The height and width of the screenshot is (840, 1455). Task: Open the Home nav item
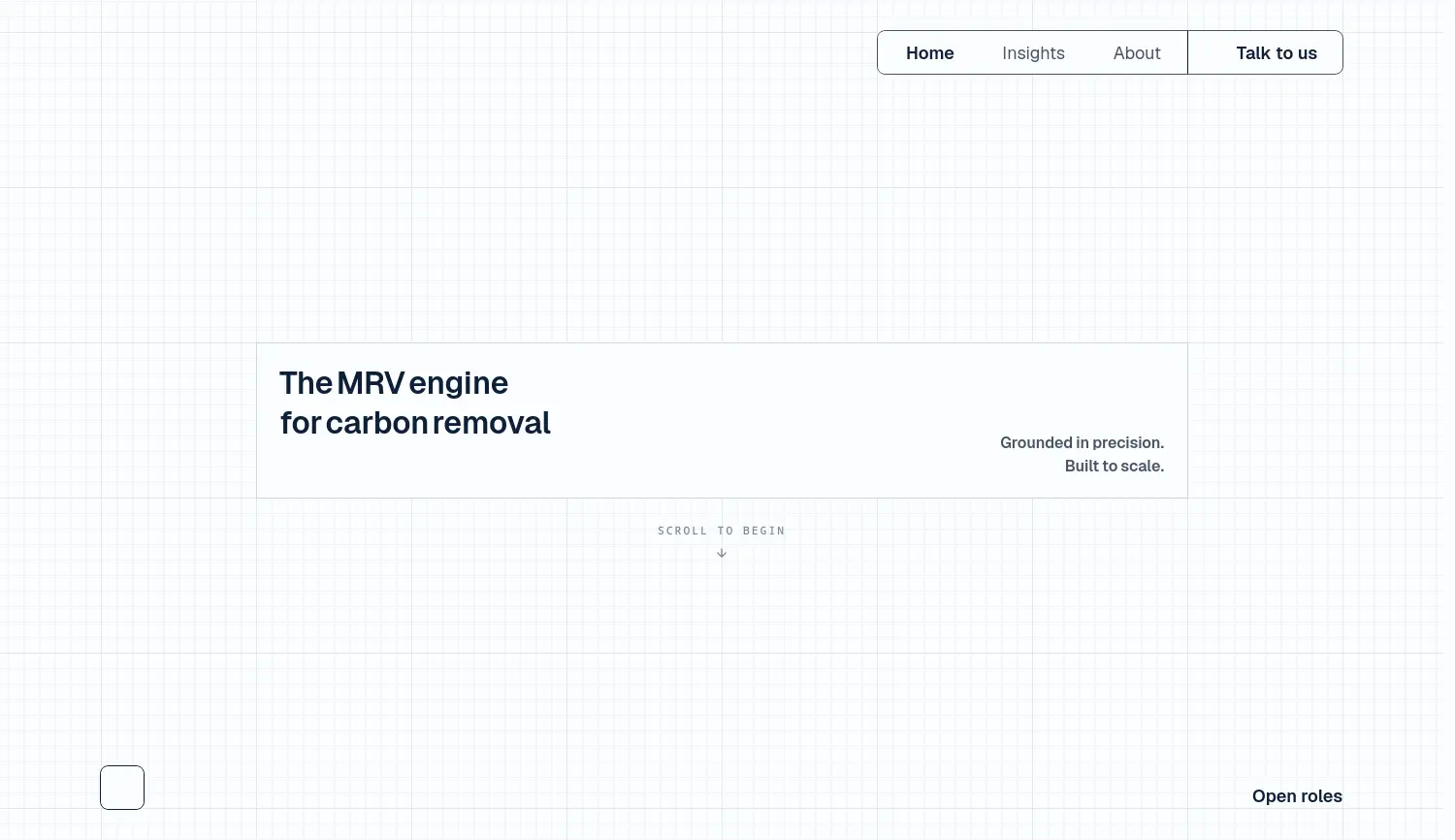pyautogui.click(x=929, y=53)
